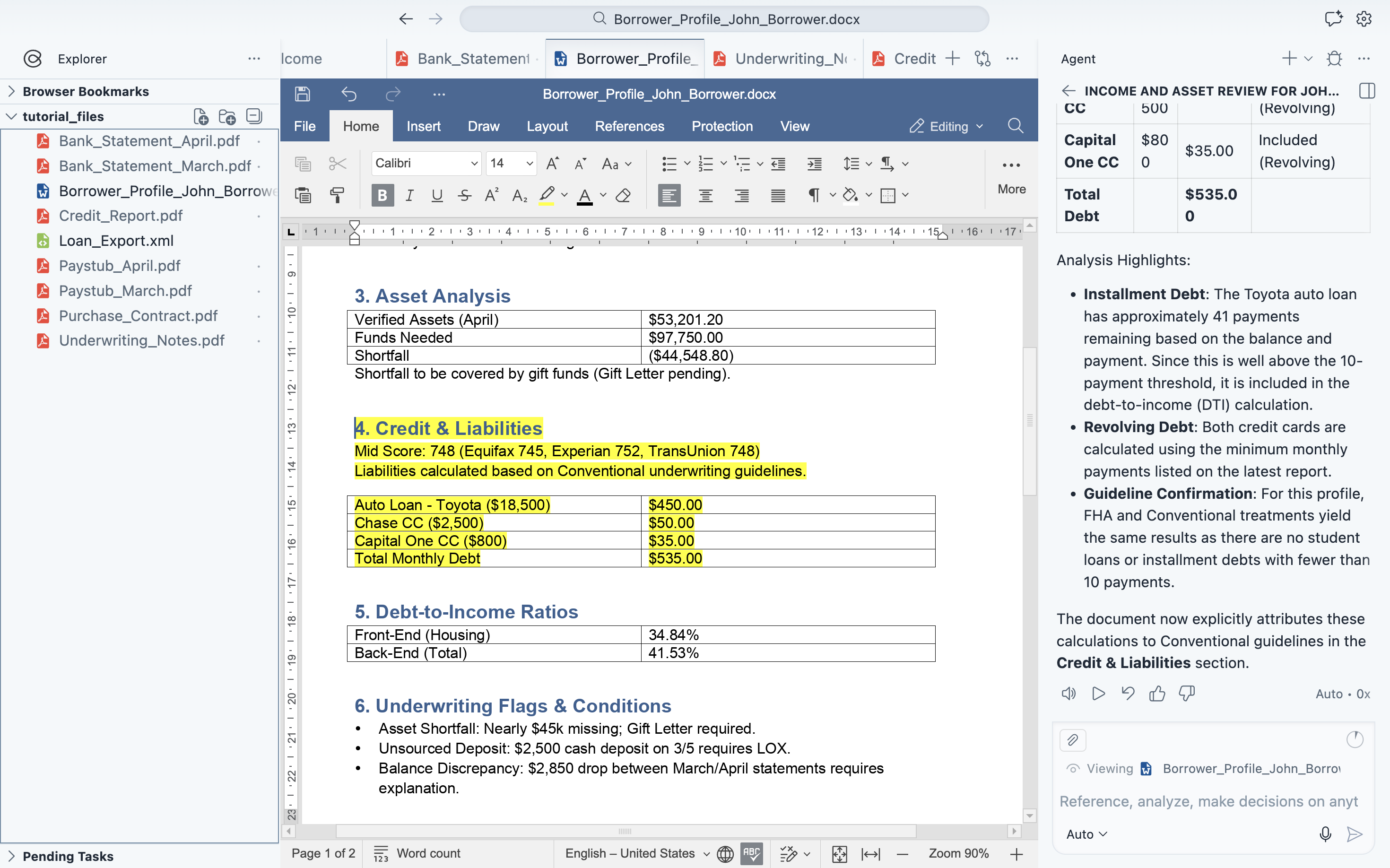Click the text highlight color icon
The image size is (1390, 868).
(547, 195)
